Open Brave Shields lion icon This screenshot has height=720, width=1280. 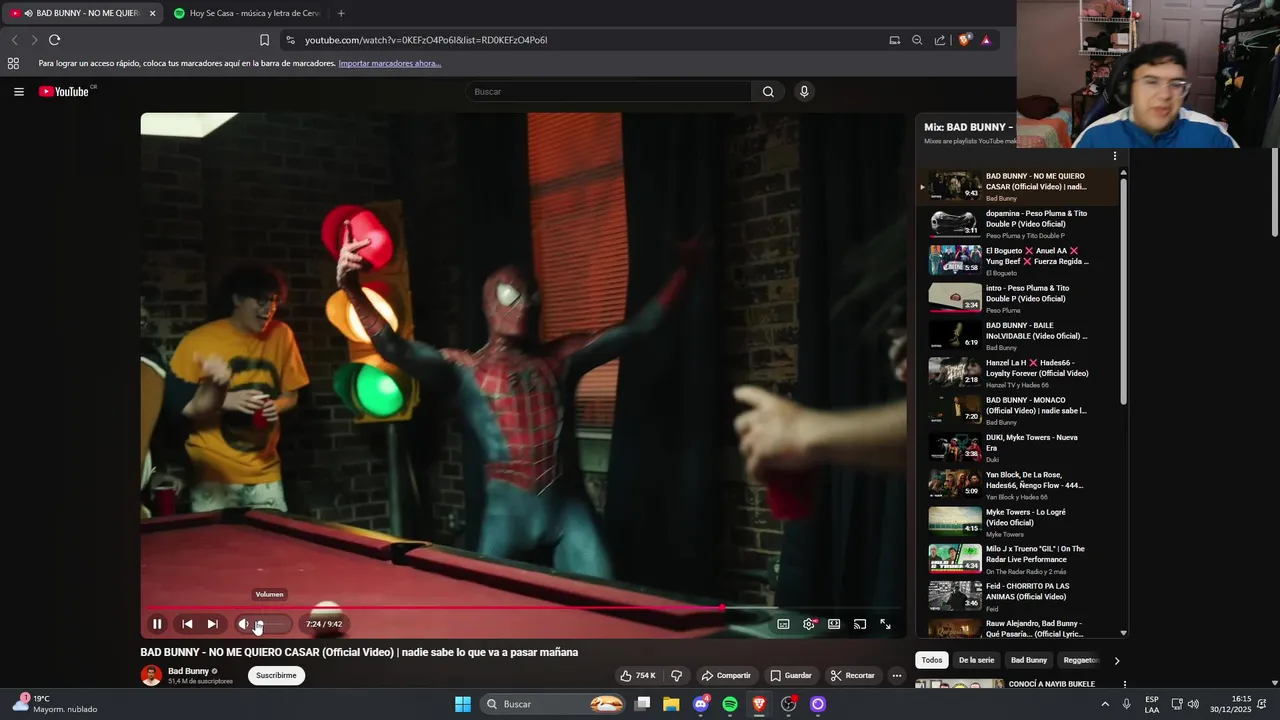964,40
